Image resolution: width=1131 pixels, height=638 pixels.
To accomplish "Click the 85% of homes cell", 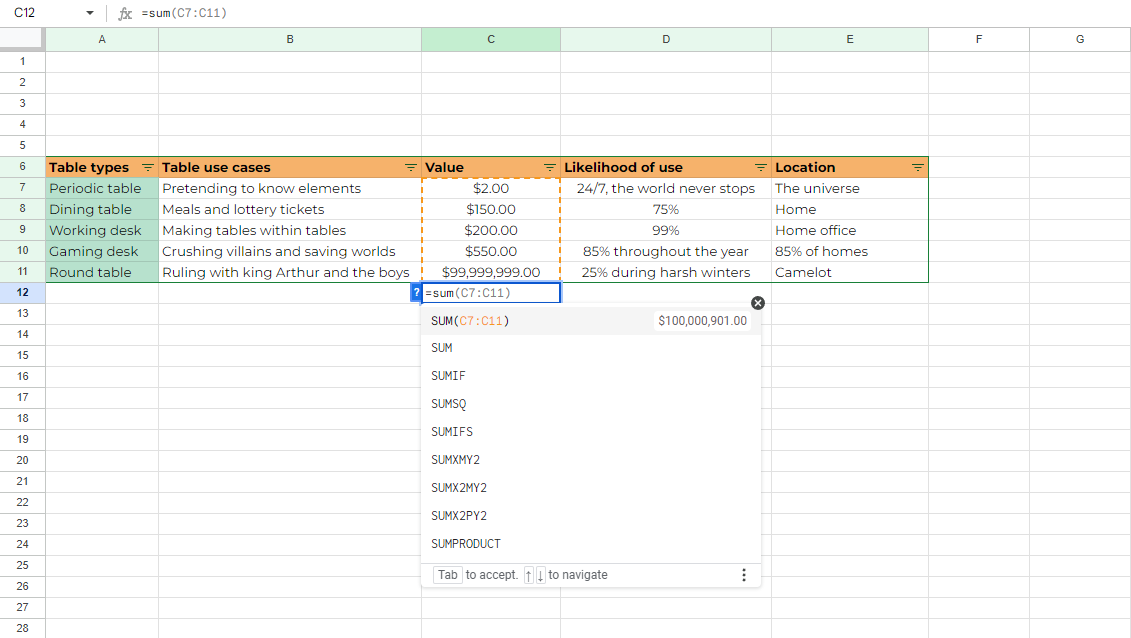I will tap(850, 251).
